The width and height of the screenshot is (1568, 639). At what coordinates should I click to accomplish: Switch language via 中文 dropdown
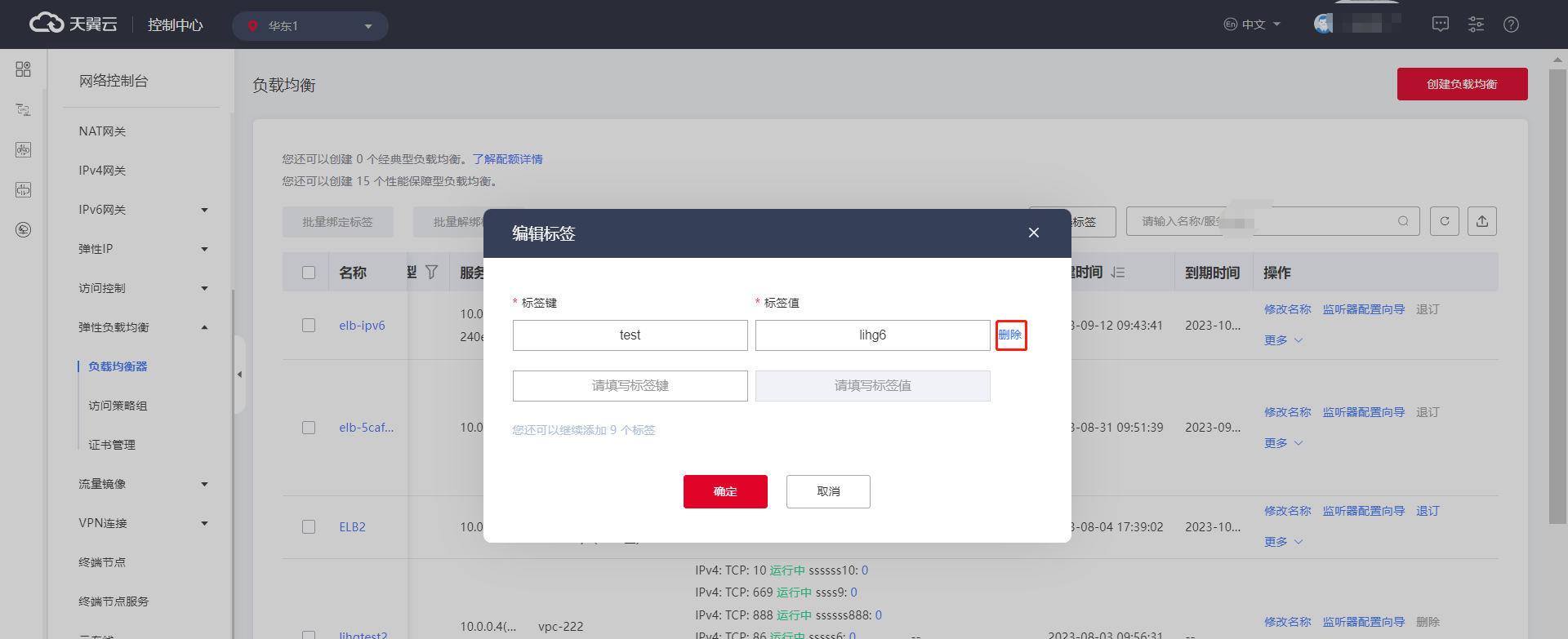(x=1252, y=24)
